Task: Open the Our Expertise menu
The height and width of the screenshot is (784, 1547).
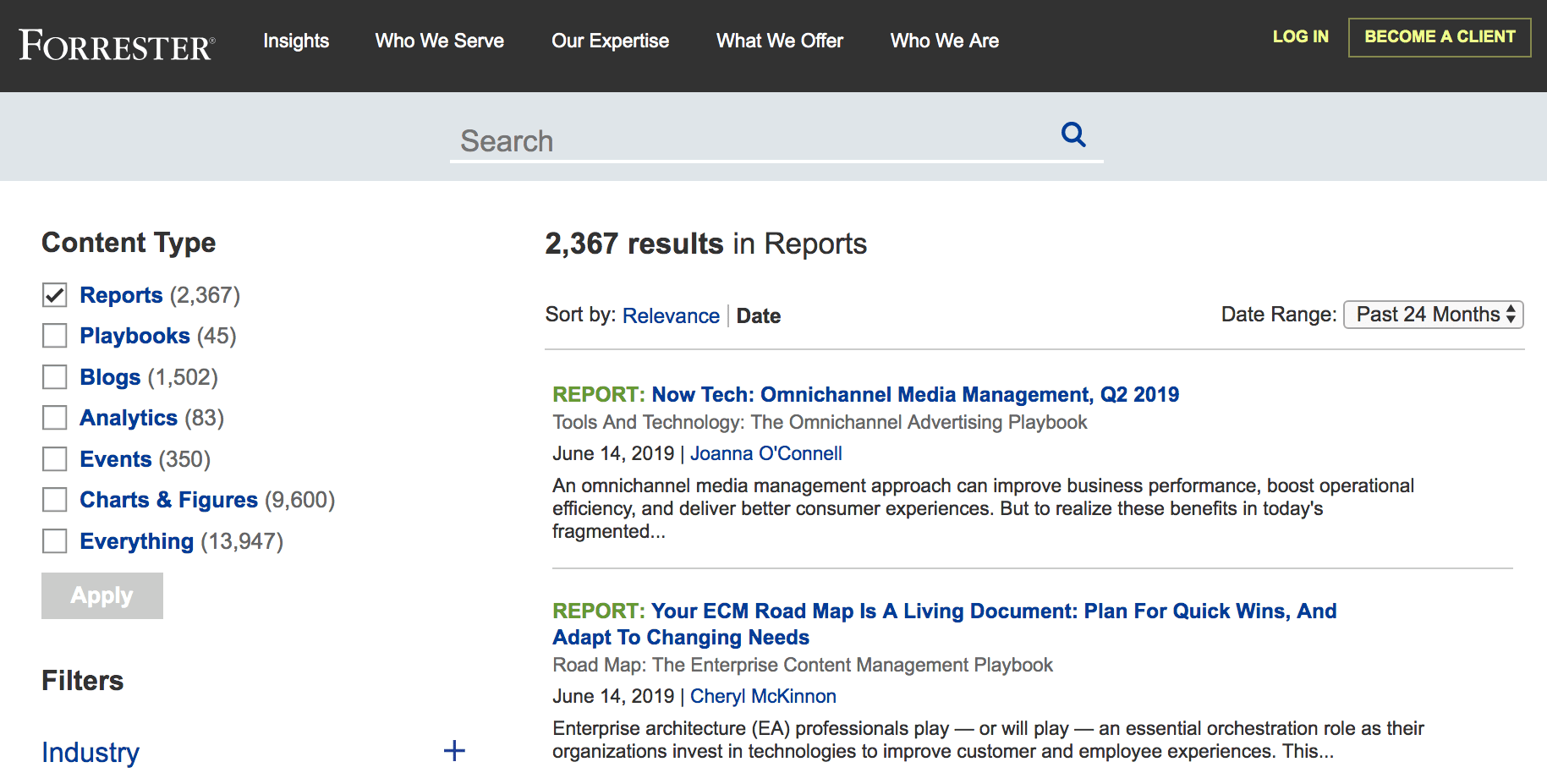Action: pos(610,41)
